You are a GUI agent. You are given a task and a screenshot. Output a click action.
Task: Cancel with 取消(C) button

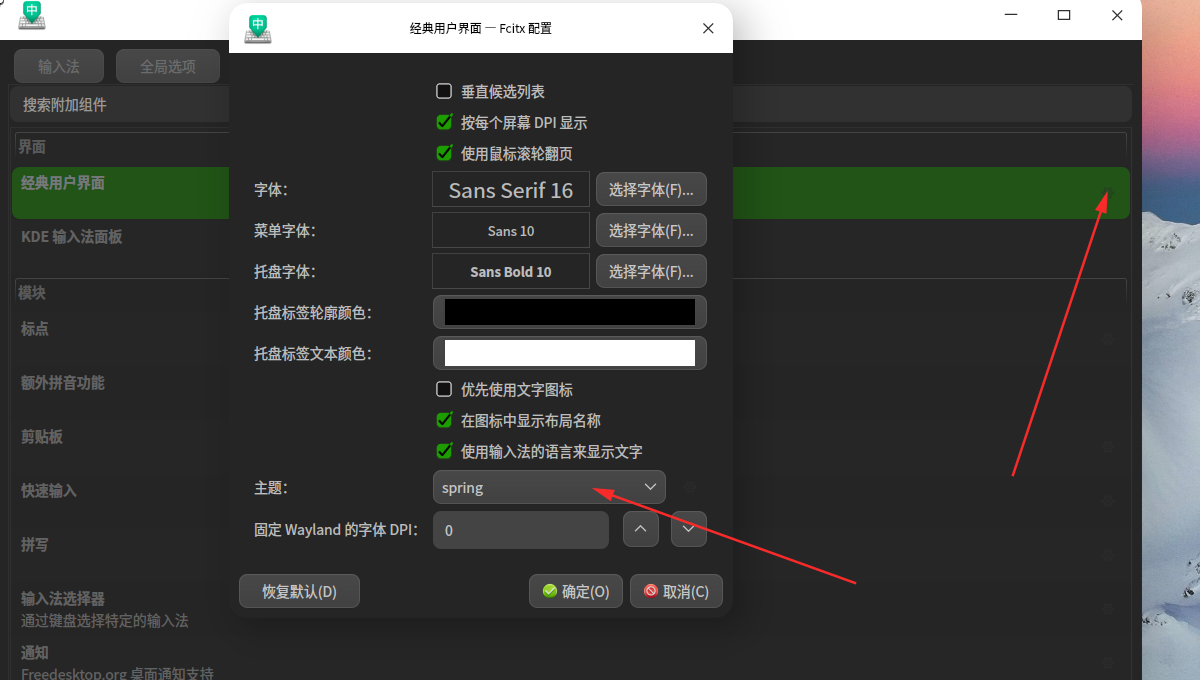tap(676, 591)
